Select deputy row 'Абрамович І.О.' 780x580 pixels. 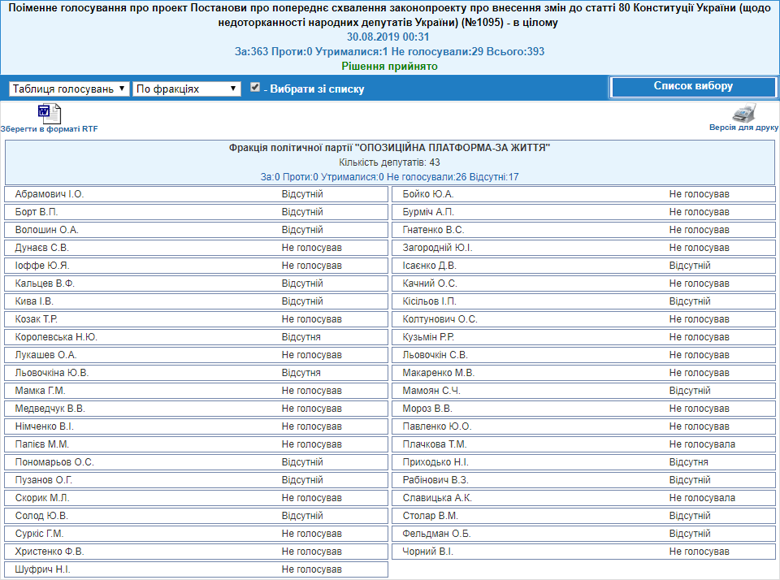[196, 194]
